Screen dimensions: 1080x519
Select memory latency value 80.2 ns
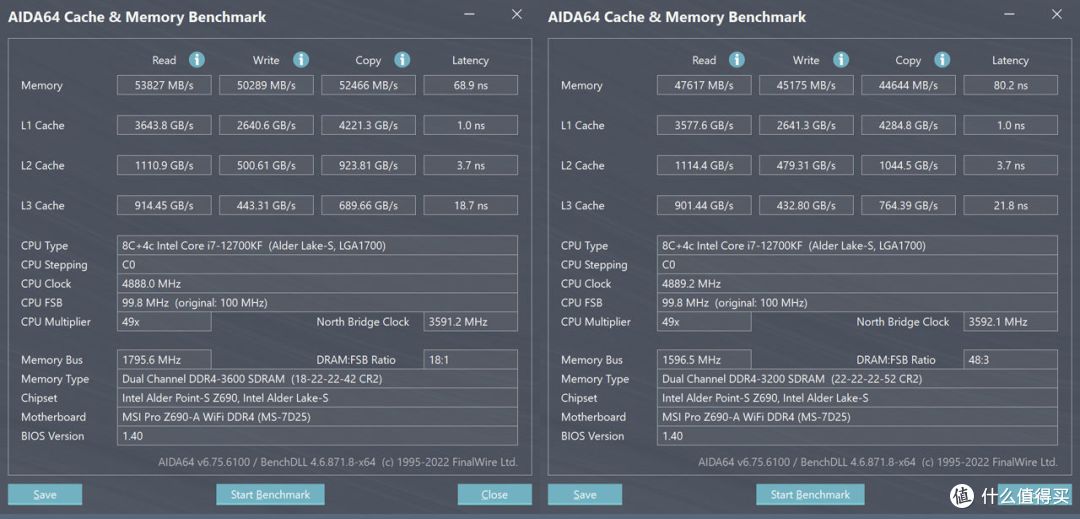click(x=1010, y=85)
